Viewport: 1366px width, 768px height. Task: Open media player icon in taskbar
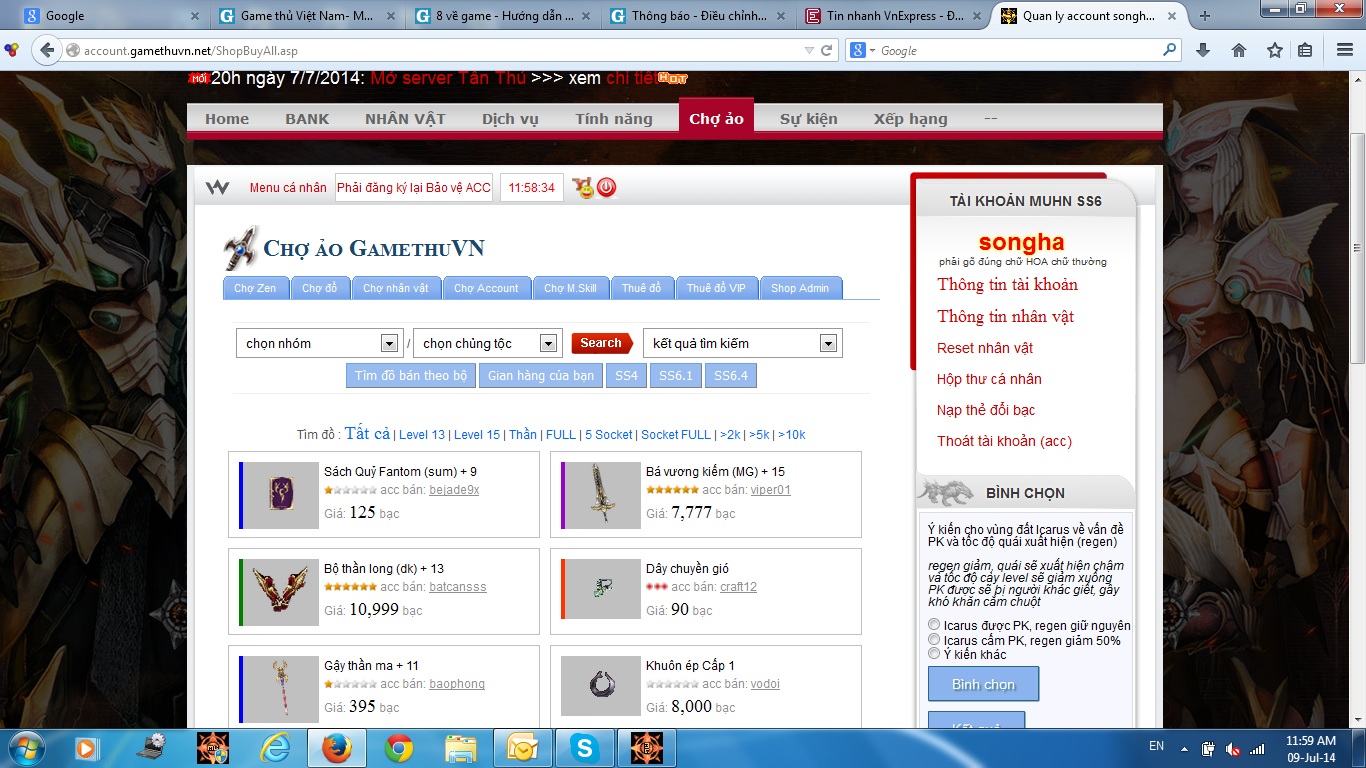pos(87,748)
